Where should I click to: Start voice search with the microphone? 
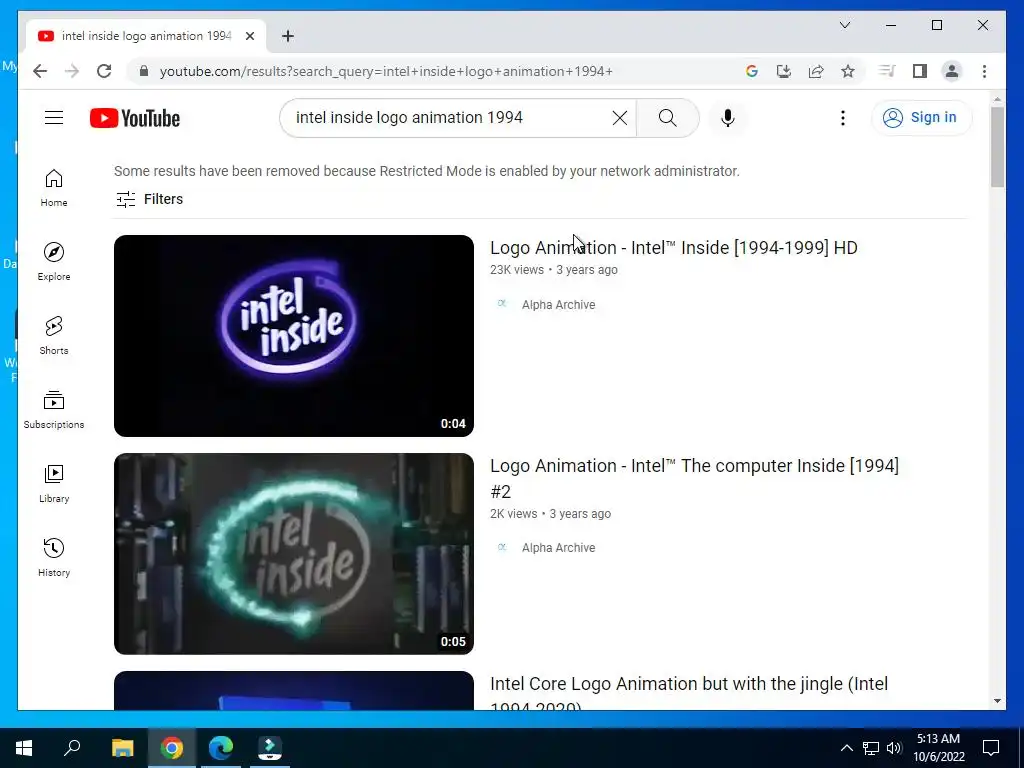[x=728, y=118]
